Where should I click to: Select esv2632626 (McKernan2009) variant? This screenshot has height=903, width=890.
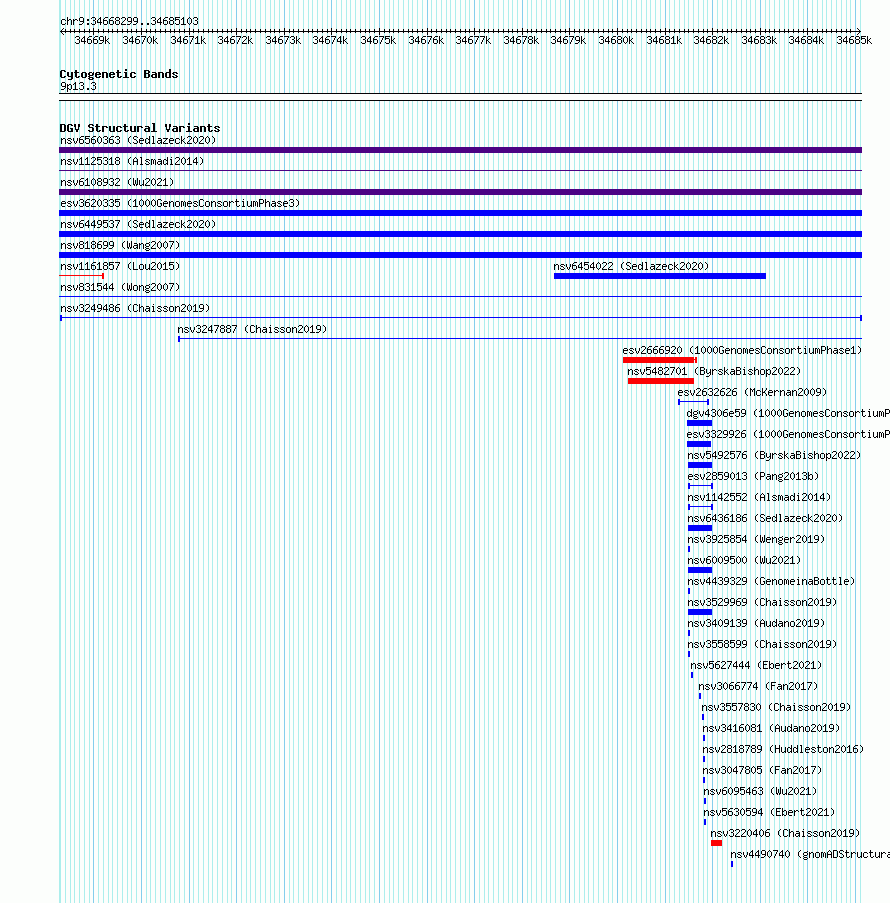pos(752,392)
